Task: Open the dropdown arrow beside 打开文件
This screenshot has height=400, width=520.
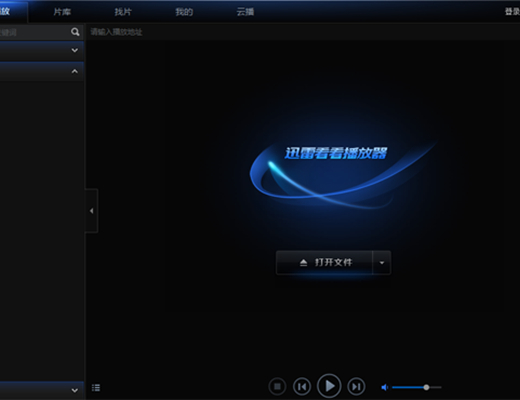Action: coord(382,263)
